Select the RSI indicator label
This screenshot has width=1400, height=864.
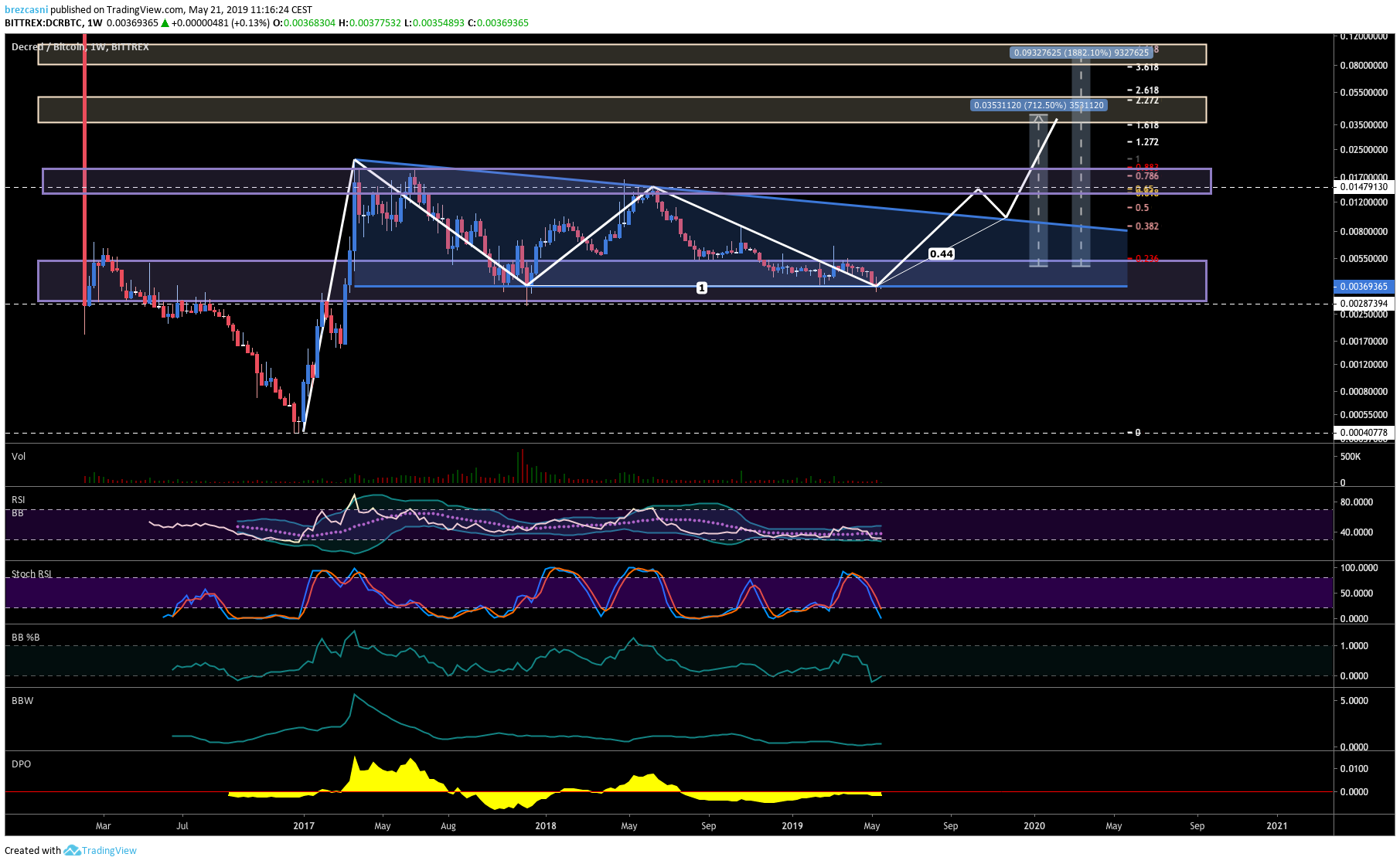pyautogui.click(x=19, y=499)
